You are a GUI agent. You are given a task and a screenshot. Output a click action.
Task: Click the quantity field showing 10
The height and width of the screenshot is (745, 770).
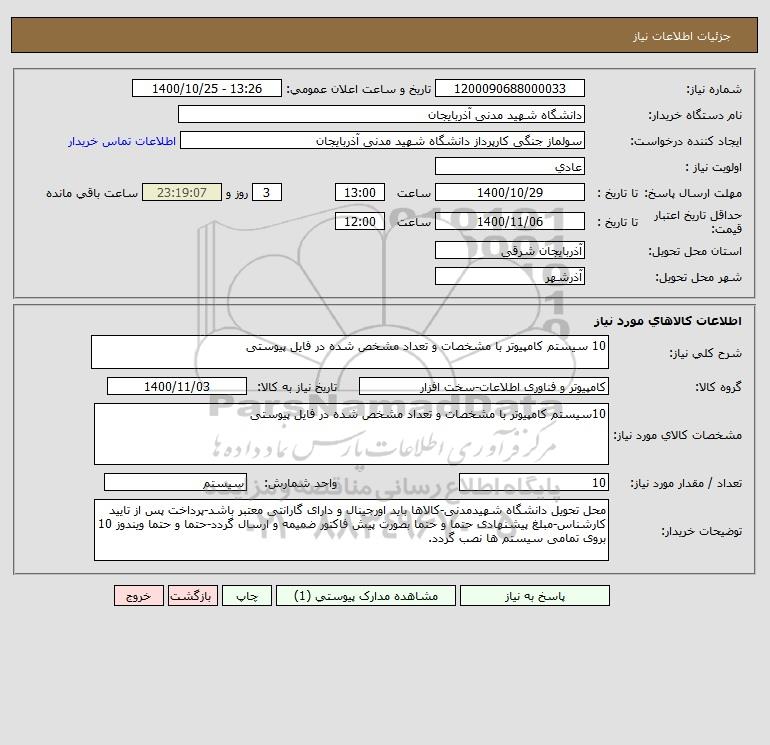pyautogui.click(x=534, y=483)
